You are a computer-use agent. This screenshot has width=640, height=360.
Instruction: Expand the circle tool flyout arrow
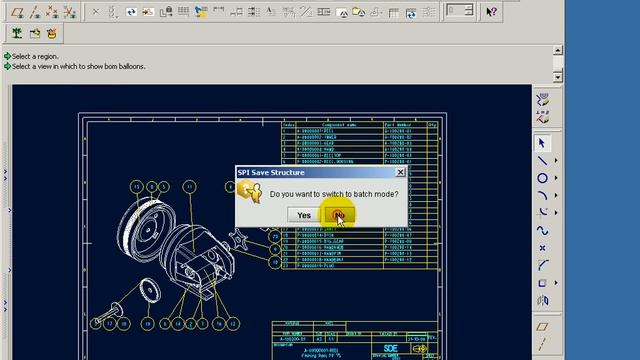pos(556,178)
